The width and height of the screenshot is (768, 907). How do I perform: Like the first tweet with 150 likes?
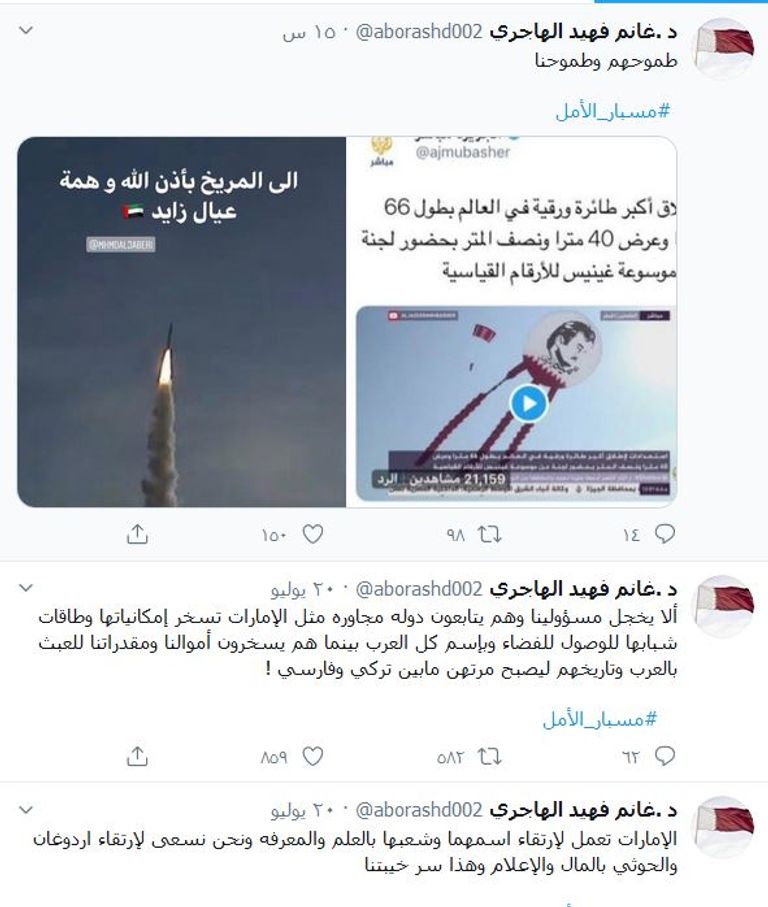coord(313,534)
